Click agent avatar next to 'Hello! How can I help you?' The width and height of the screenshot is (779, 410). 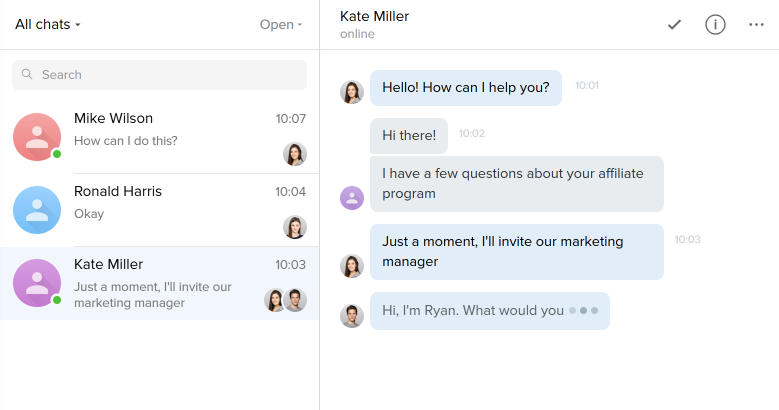[x=352, y=92]
